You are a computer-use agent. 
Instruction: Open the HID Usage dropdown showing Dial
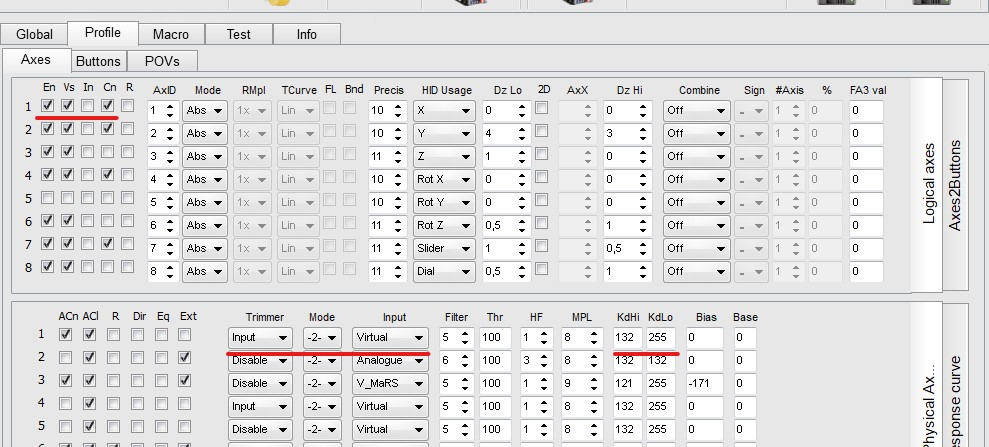[x=444, y=272]
